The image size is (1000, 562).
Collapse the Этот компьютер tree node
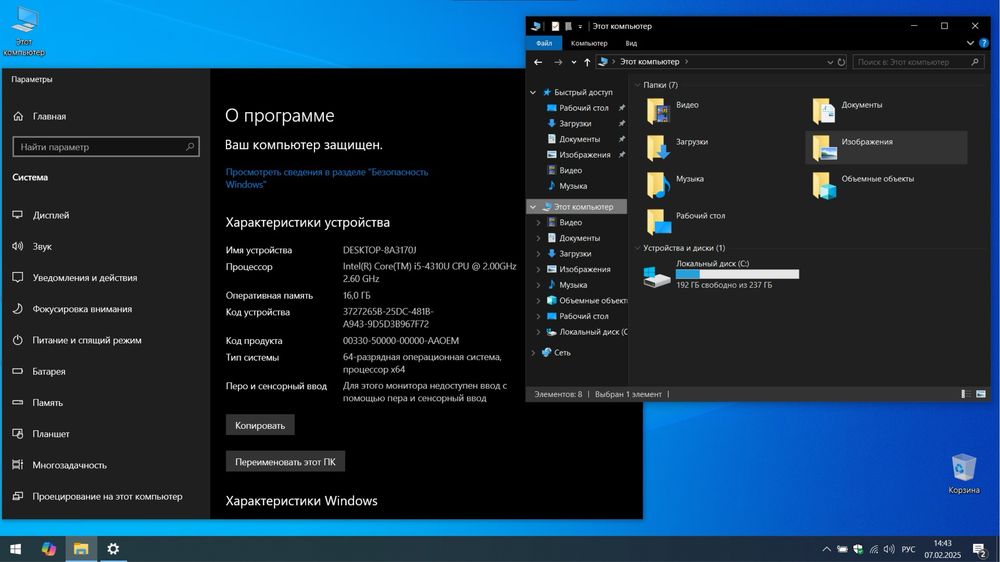(533, 207)
